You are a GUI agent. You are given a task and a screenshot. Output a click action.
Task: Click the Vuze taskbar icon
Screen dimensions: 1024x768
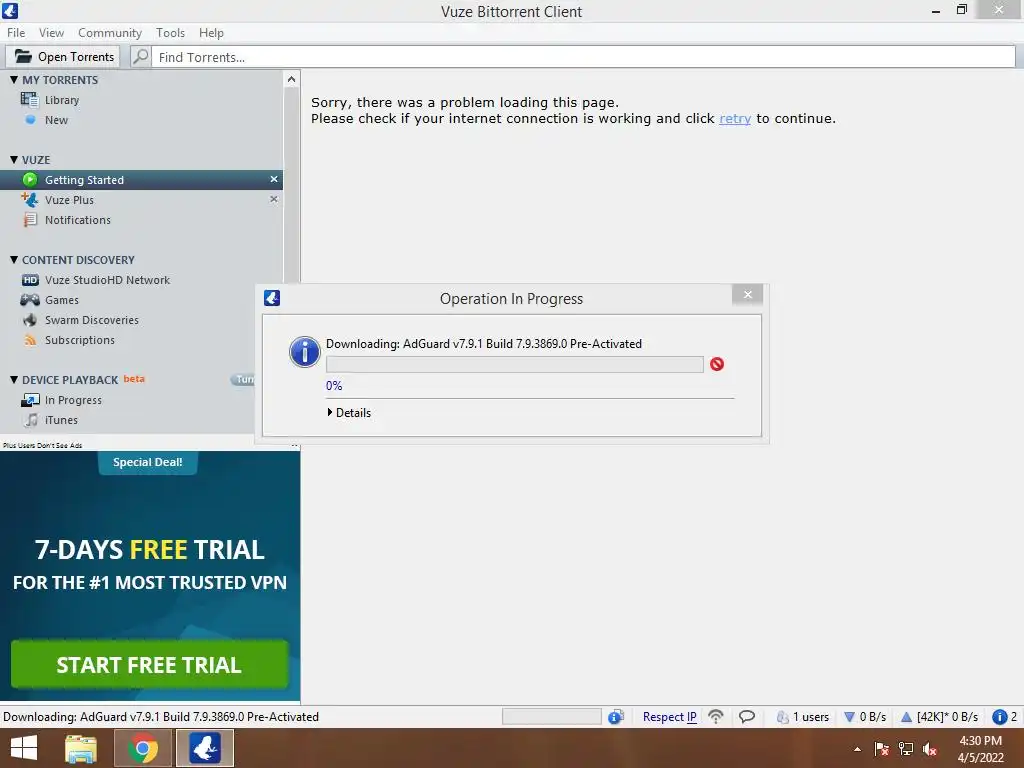tap(205, 748)
